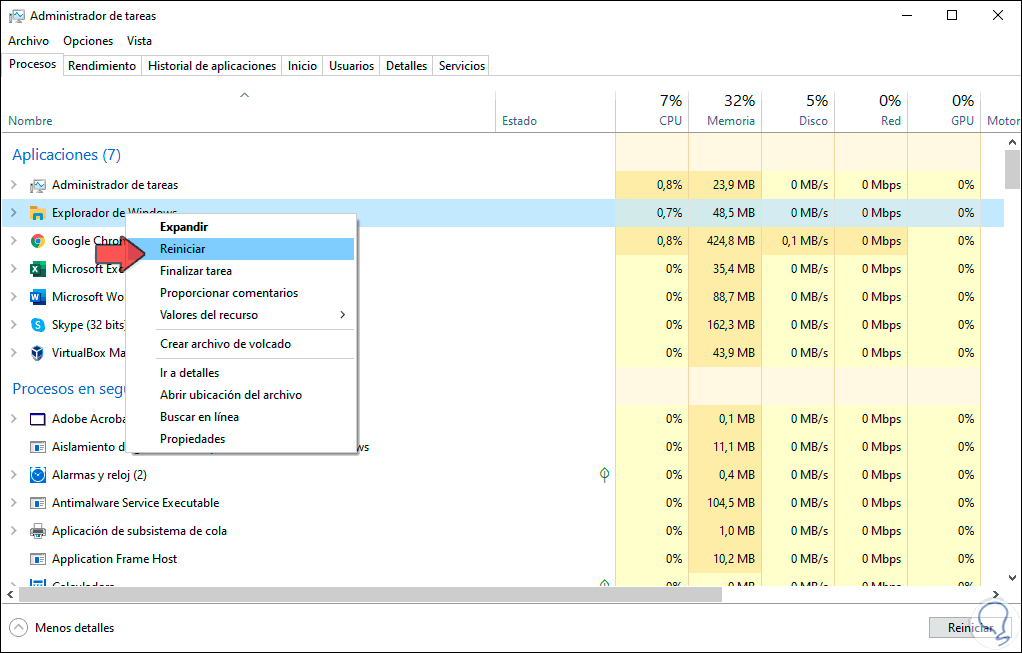Choose Reiniciar from the context menu
Image resolution: width=1022 pixels, height=653 pixels.
click(x=182, y=249)
